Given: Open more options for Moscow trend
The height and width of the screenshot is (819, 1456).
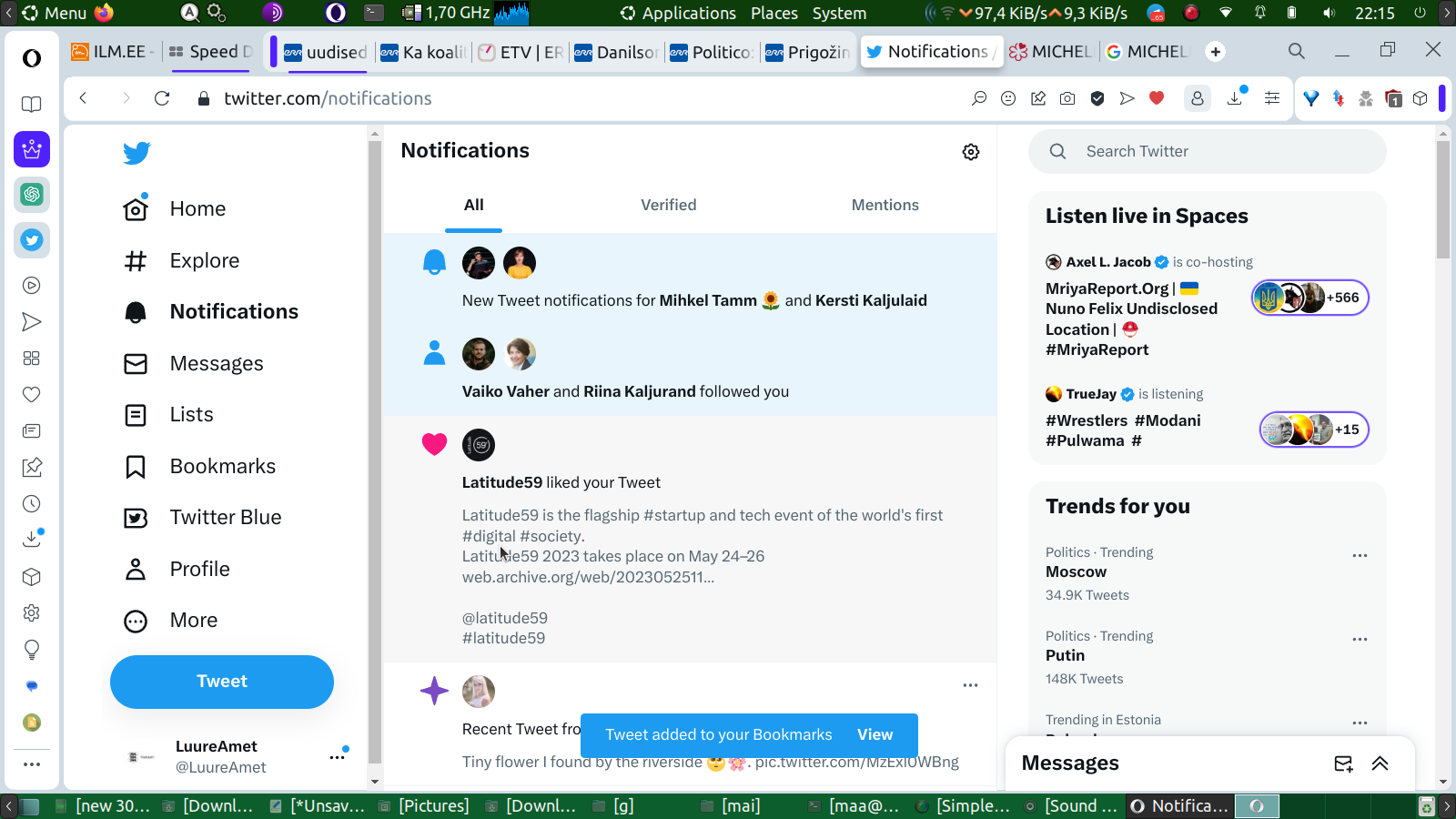Looking at the screenshot, I should coord(1360,555).
